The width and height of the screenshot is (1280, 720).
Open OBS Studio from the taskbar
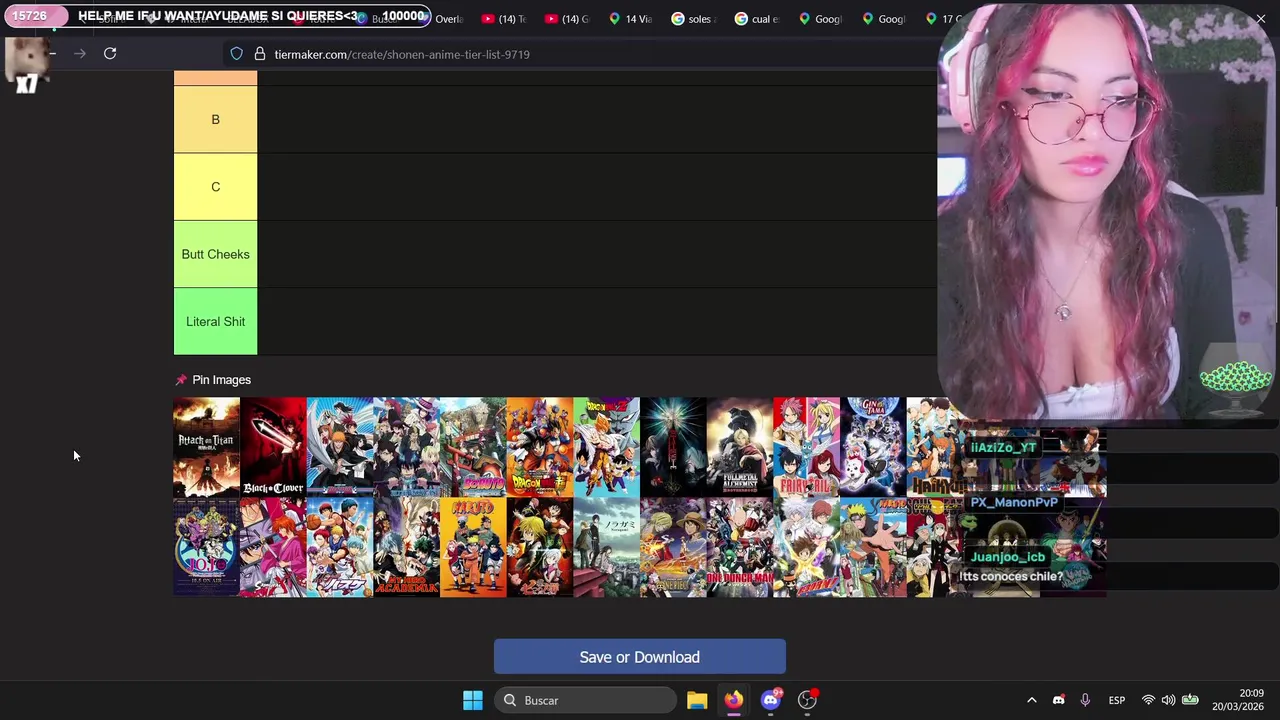pyautogui.click(x=807, y=700)
